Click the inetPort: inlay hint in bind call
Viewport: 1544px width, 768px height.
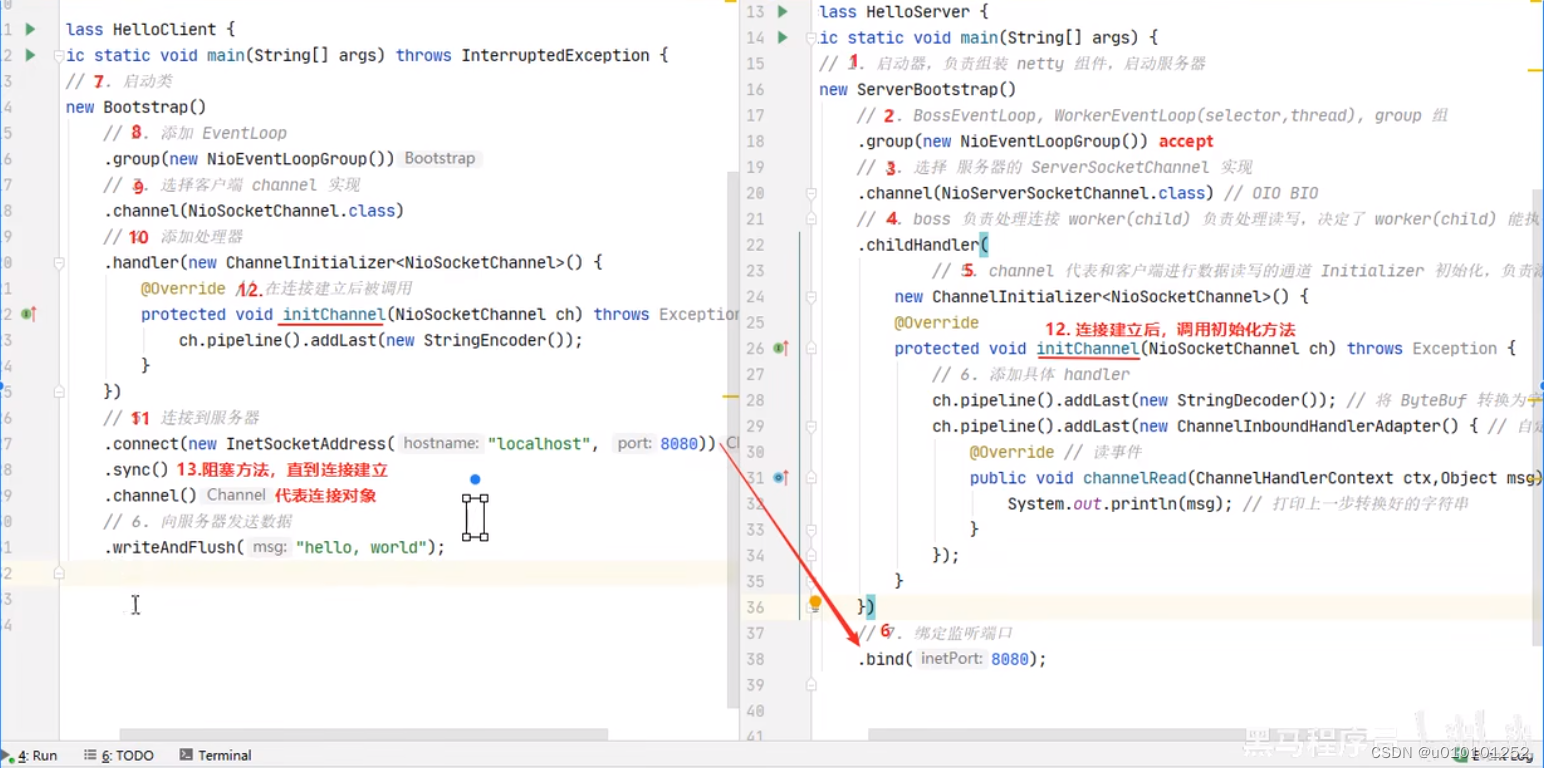click(x=952, y=659)
